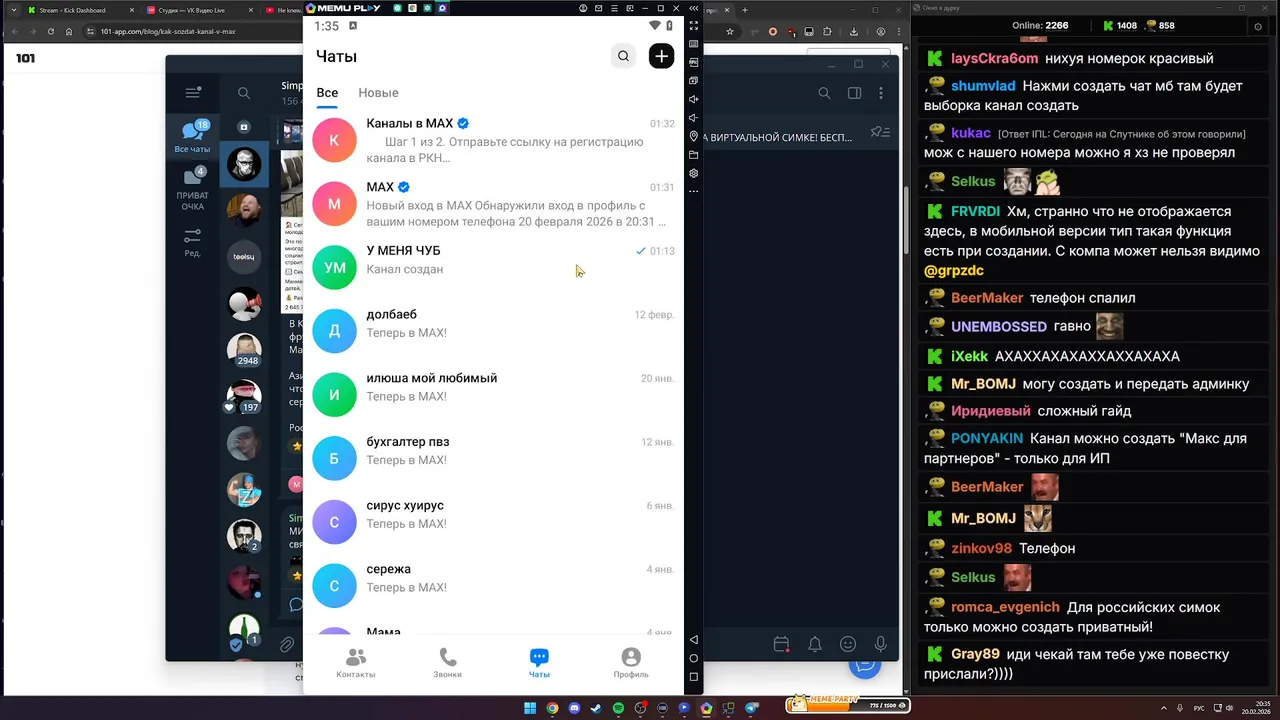The height and width of the screenshot is (720, 1280).
Task: Click @grpzdc mention in chat
Action: 954,270
